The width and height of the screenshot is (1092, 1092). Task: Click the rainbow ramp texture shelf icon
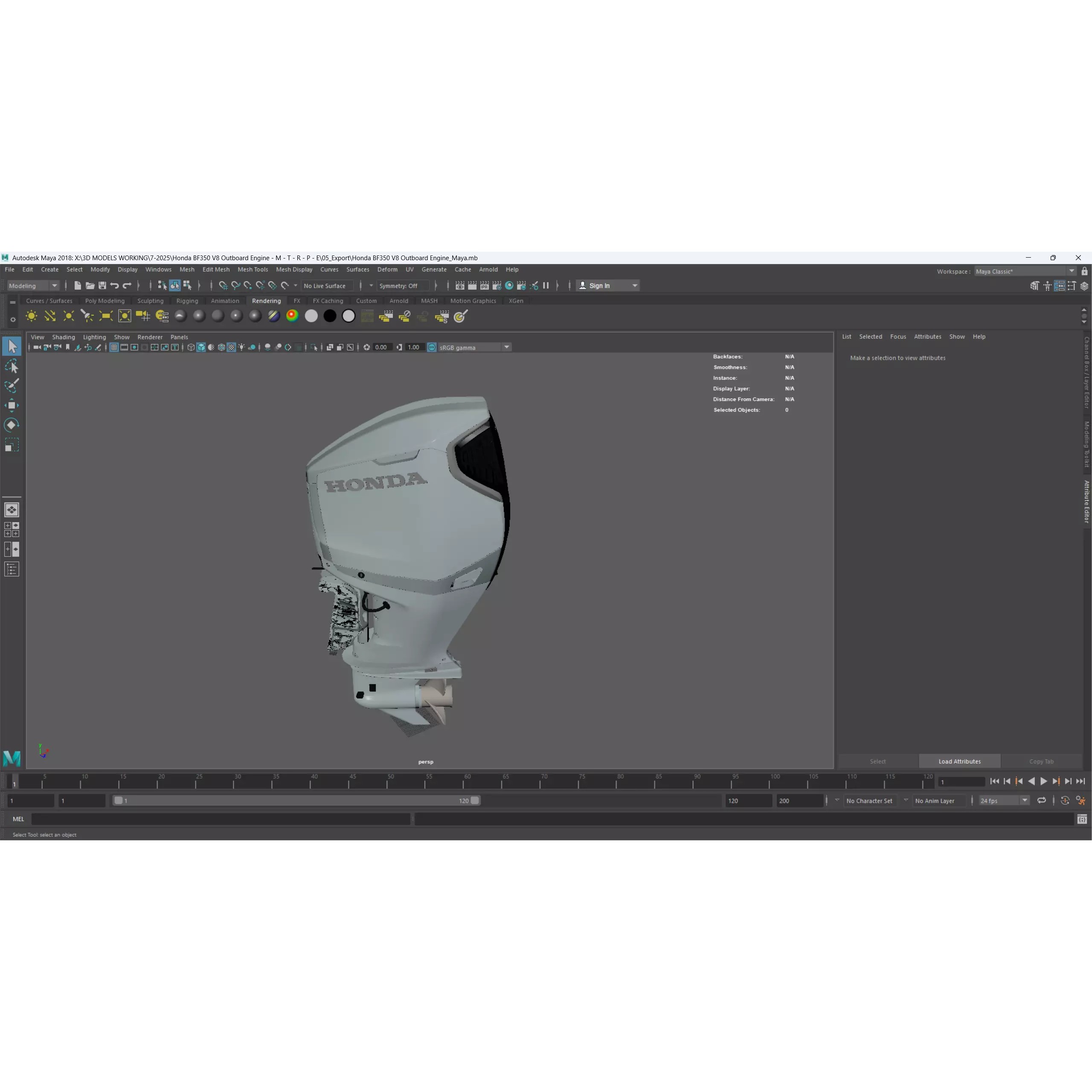coord(292,316)
